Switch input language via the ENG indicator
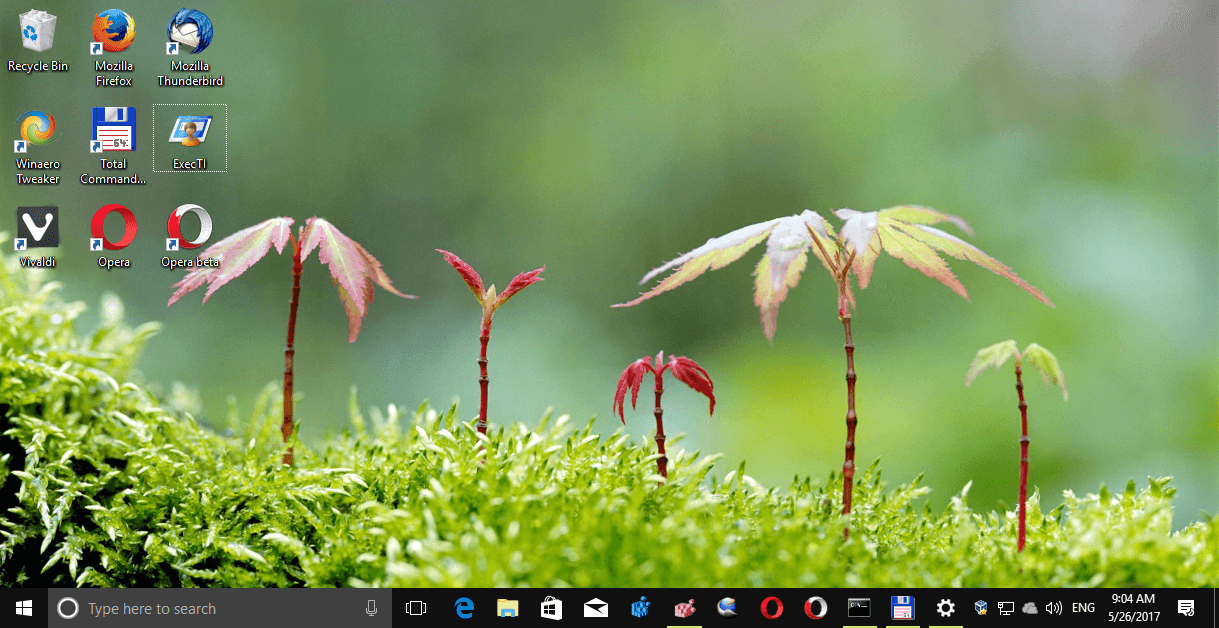 pos(1082,607)
